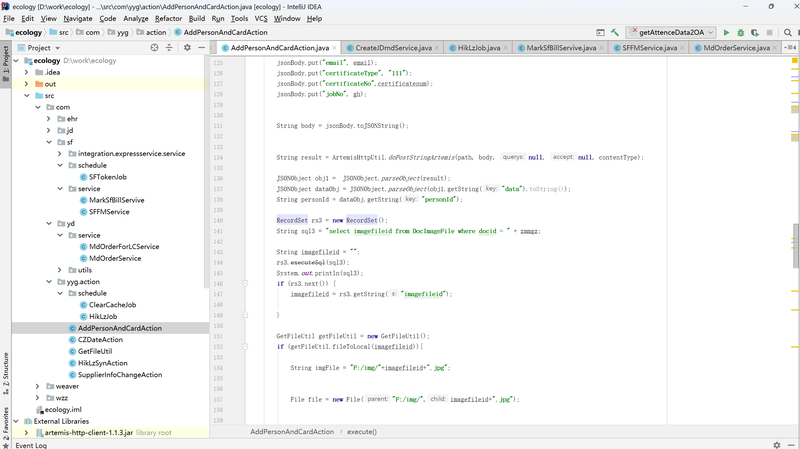
Task: Toggle the Z: Structure side tool window
Action: [x=5, y=368]
